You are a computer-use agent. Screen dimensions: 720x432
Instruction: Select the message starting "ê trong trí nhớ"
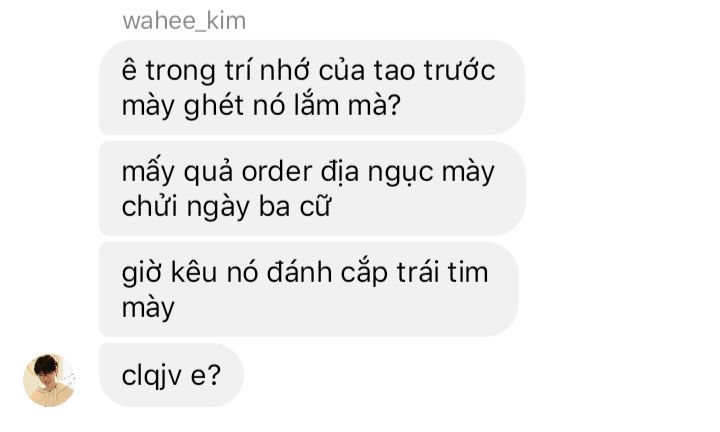(x=312, y=87)
